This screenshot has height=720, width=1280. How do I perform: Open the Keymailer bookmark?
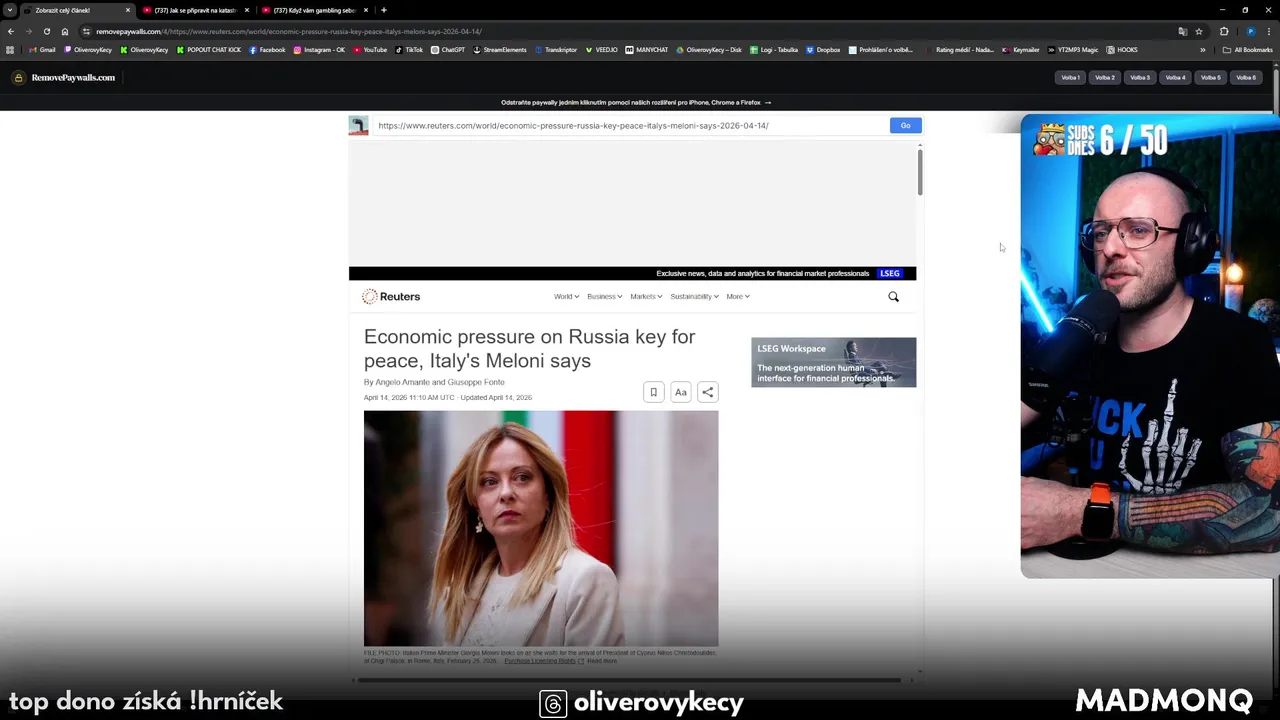[x=1021, y=50]
